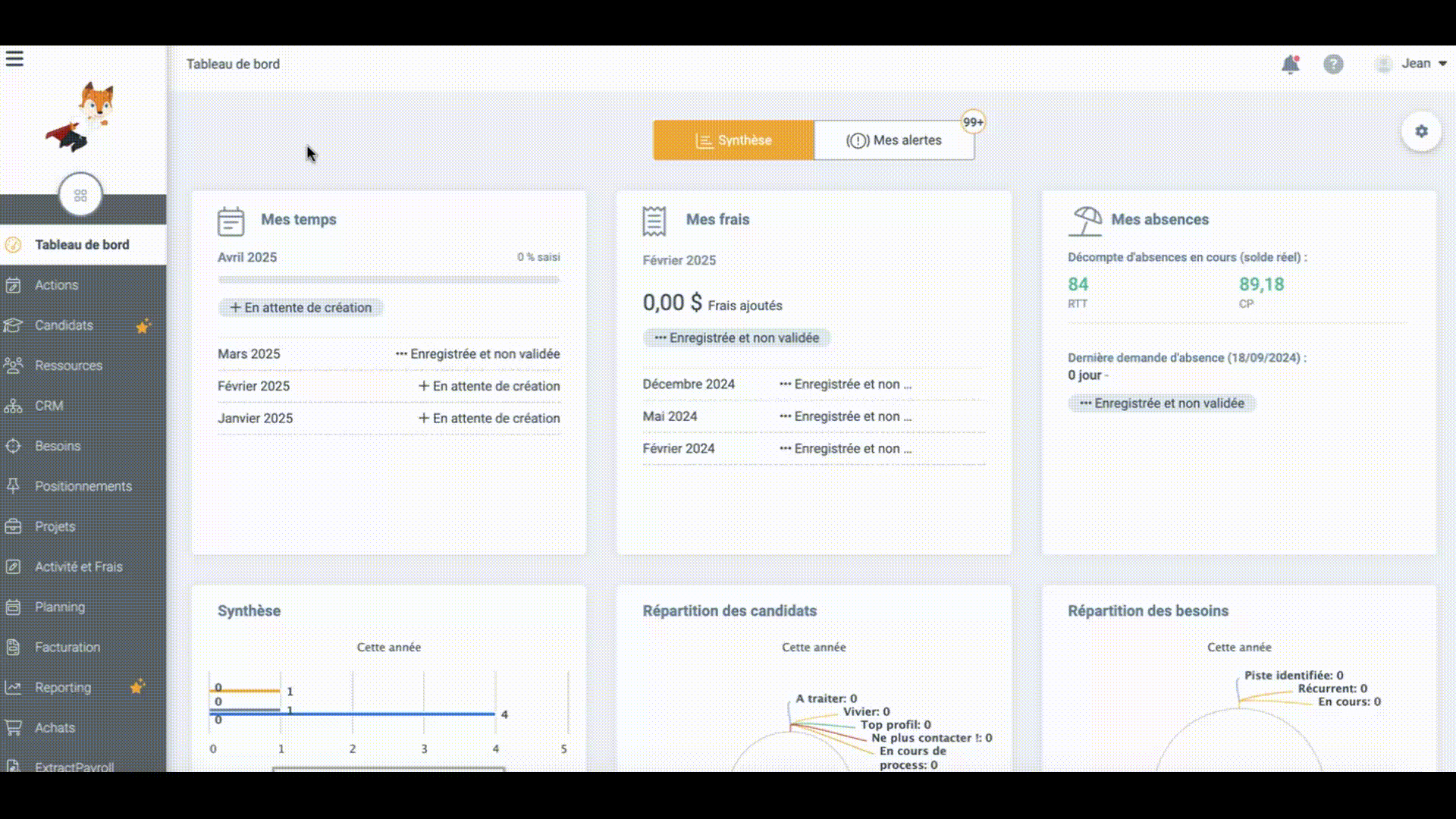Click the Mes absences umbrella icon
Image resolution: width=1456 pixels, height=819 pixels.
[x=1085, y=221]
